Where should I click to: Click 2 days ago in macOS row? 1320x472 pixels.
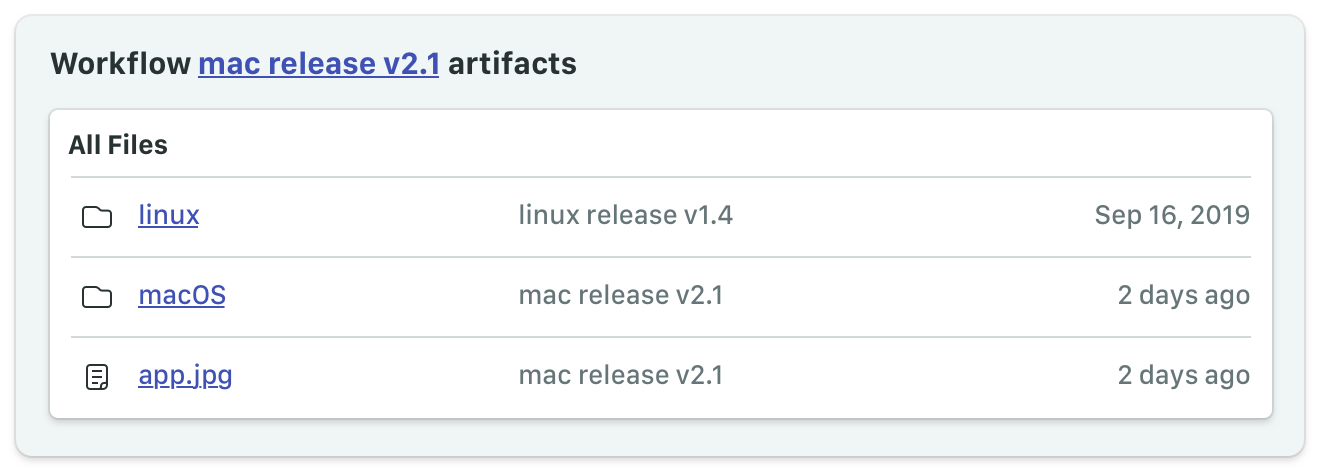tap(1184, 295)
